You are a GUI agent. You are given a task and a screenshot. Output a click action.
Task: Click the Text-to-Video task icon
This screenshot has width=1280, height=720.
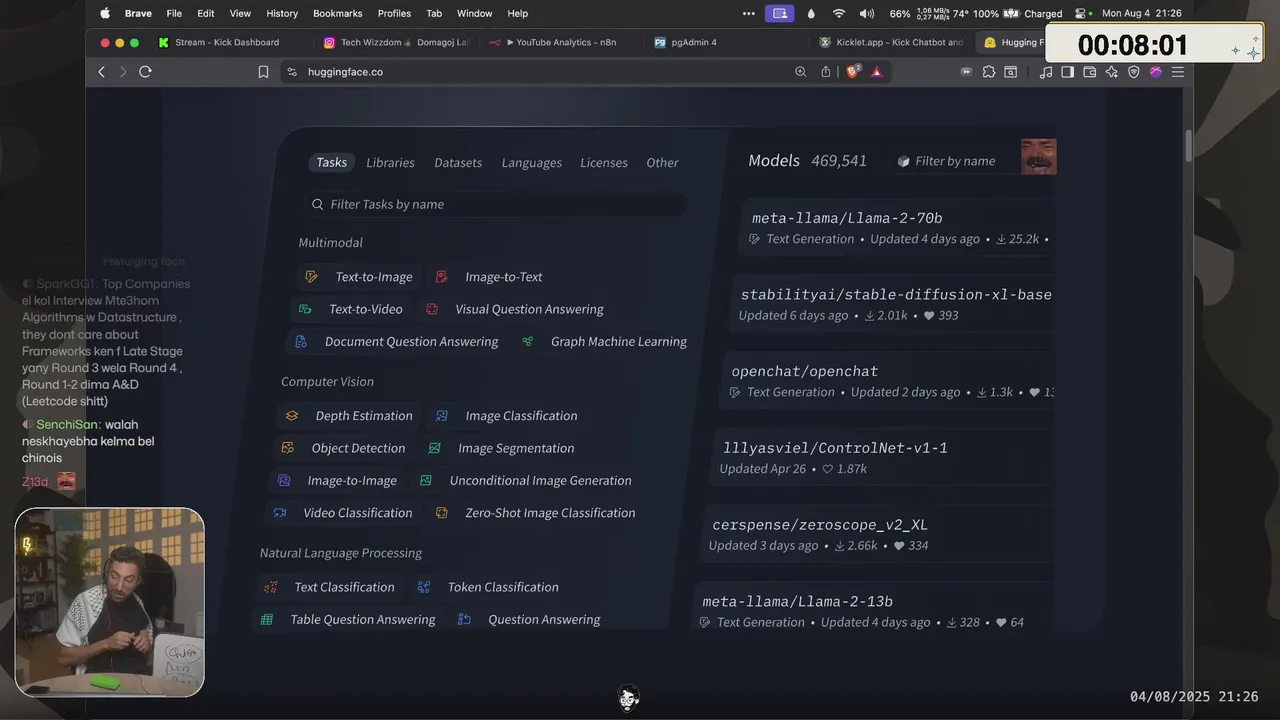[305, 309]
